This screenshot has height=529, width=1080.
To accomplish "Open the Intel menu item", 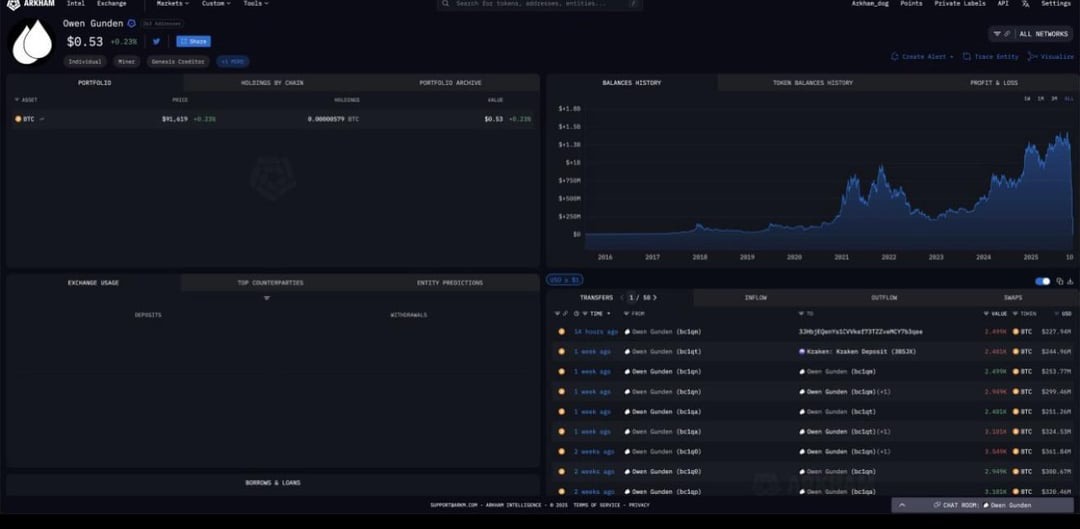I will [76, 3].
